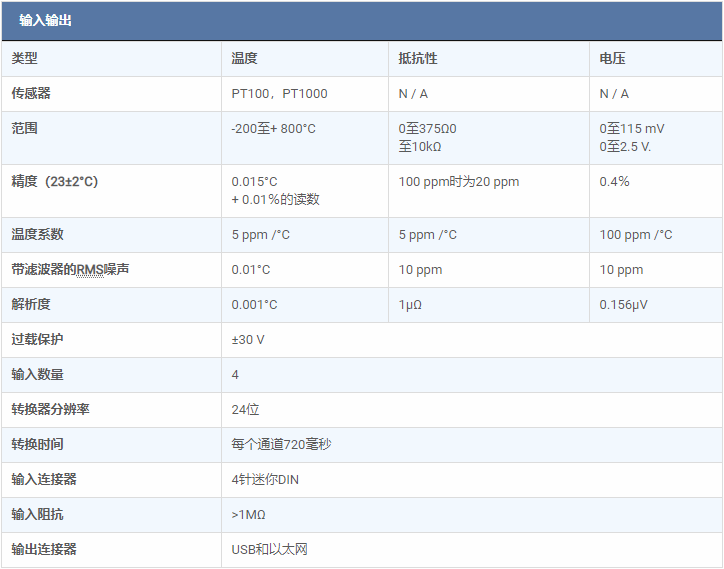Click the 0至115 mV voltage range
This screenshot has width=724, height=569.
point(631,129)
